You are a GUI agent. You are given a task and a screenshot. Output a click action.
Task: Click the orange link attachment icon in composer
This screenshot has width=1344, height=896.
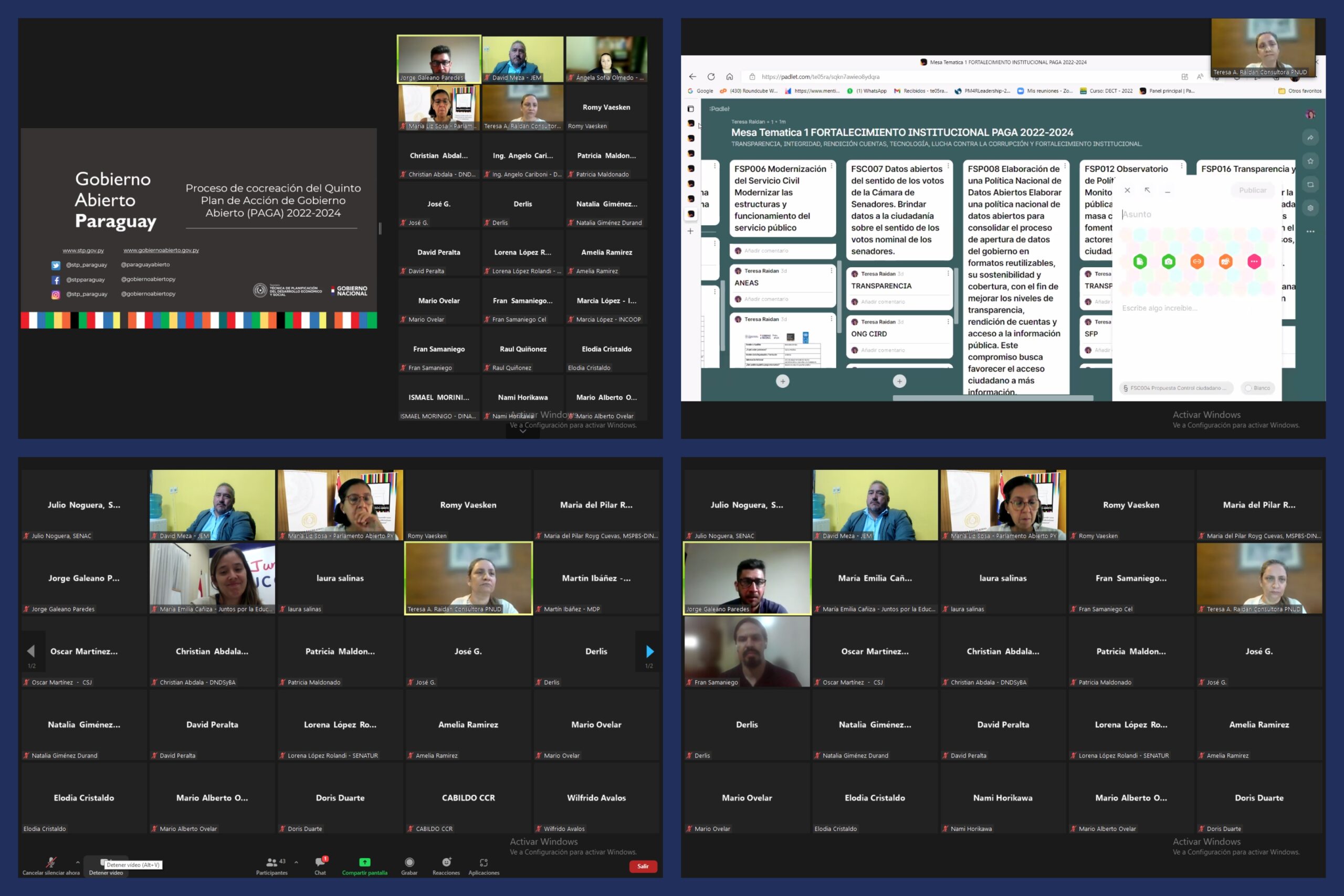tap(1197, 262)
